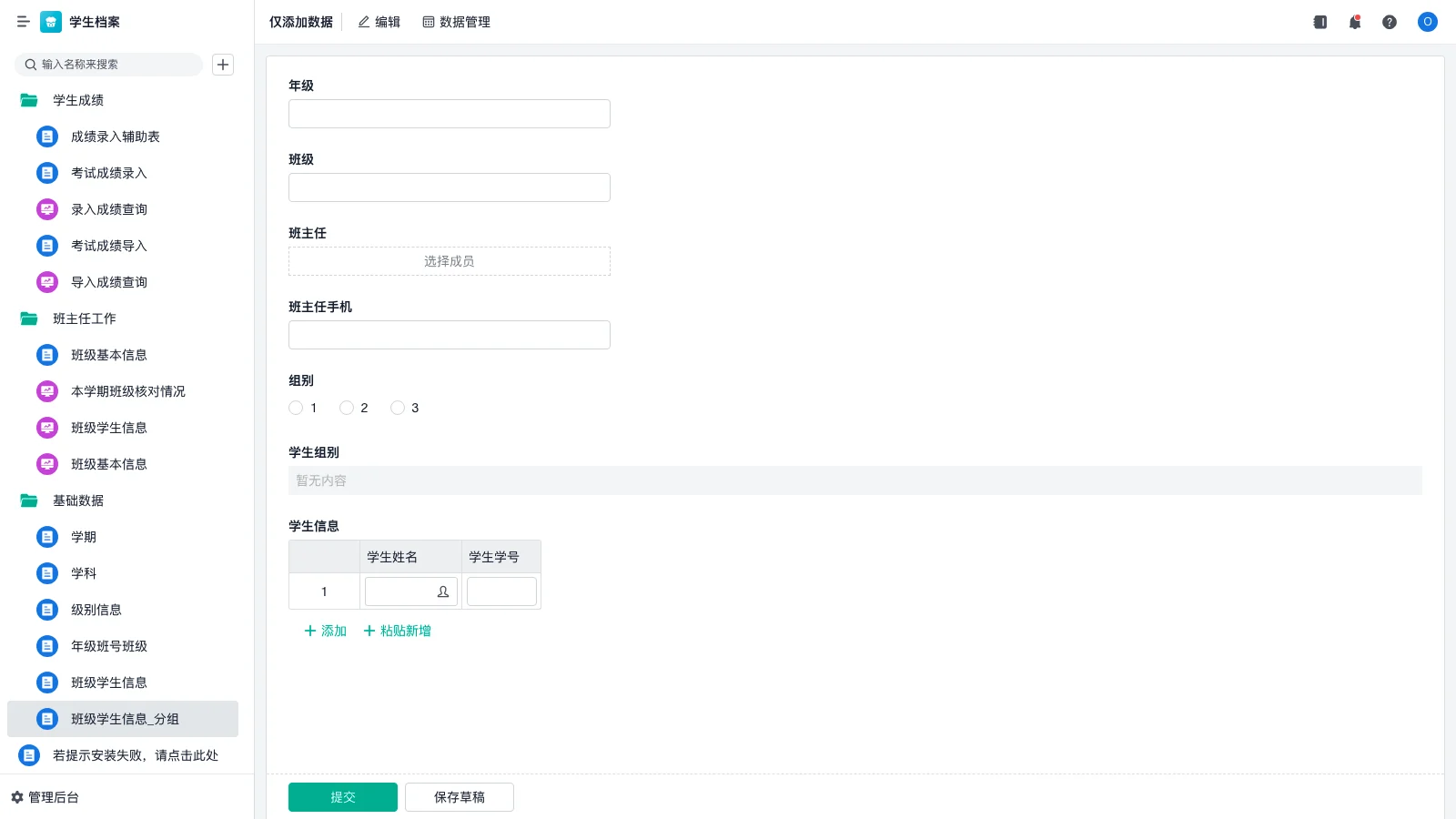
Task: Select radio option 3 under 组别
Action: (x=398, y=408)
